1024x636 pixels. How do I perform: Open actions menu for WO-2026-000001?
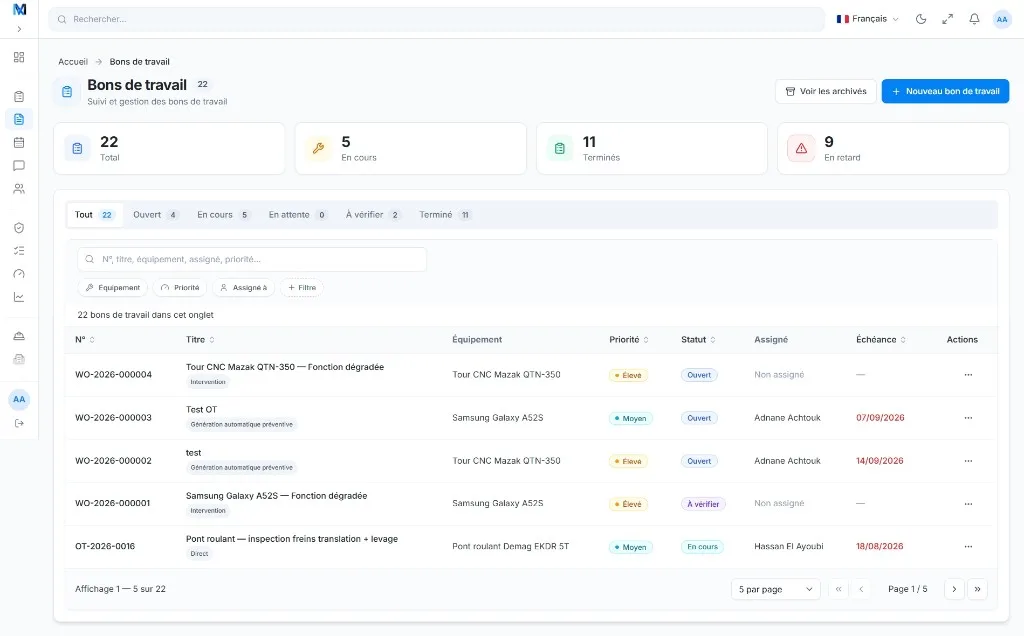(968, 504)
